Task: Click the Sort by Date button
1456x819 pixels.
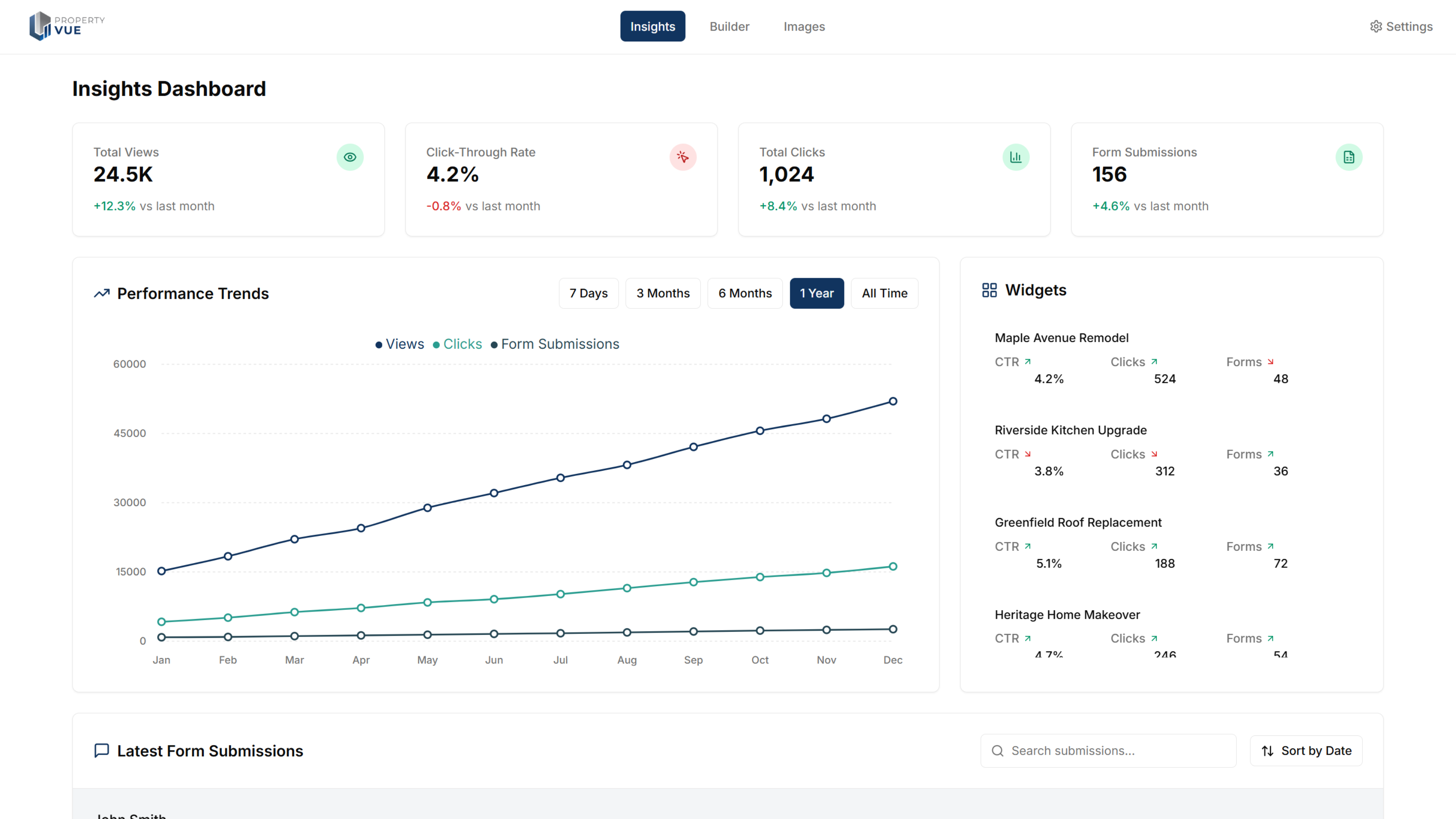Action: point(1305,750)
